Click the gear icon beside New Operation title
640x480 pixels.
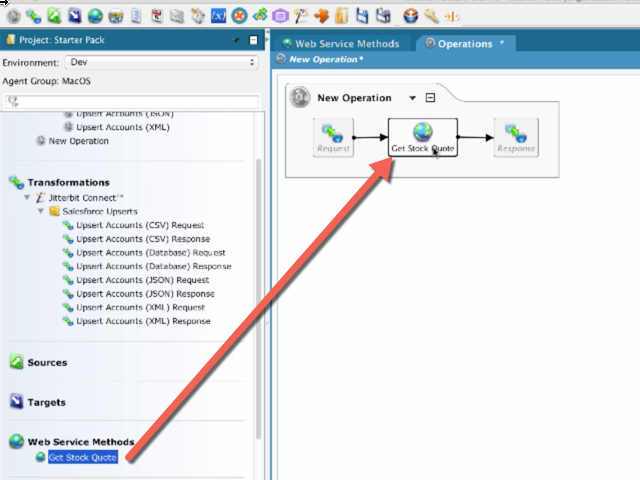(300, 98)
